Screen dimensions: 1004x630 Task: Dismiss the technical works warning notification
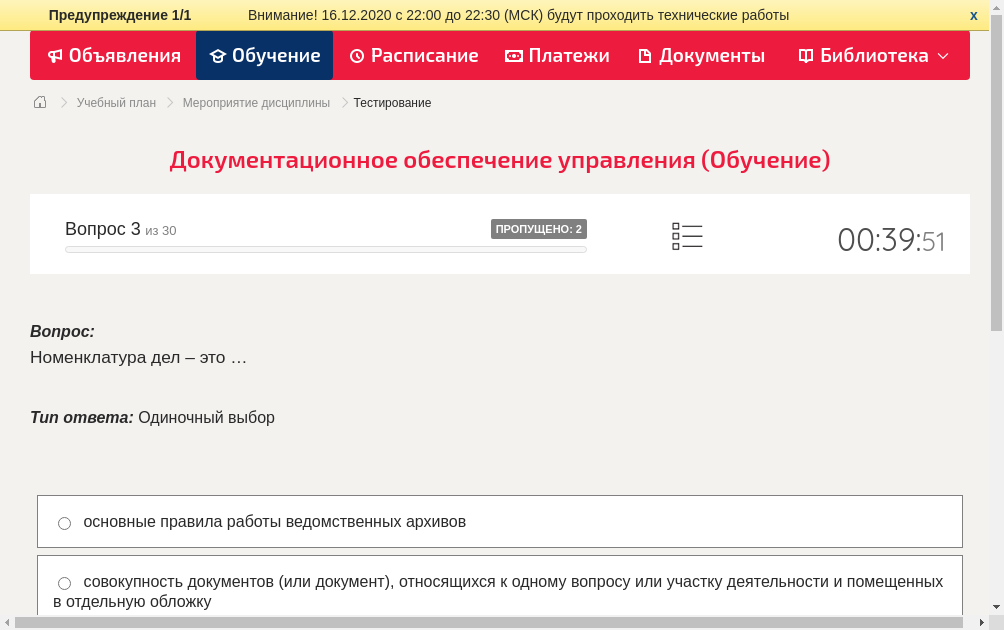(x=972, y=15)
